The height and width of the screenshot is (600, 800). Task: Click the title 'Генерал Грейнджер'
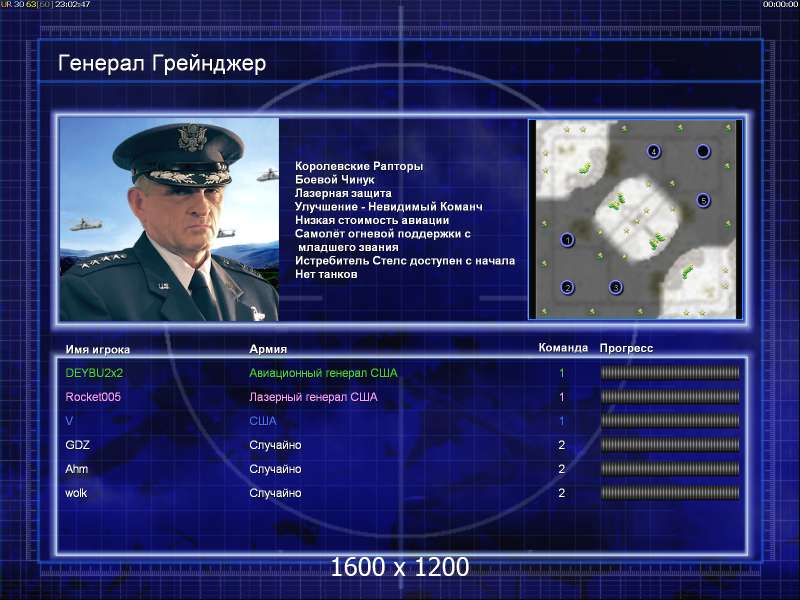point(162,64)
